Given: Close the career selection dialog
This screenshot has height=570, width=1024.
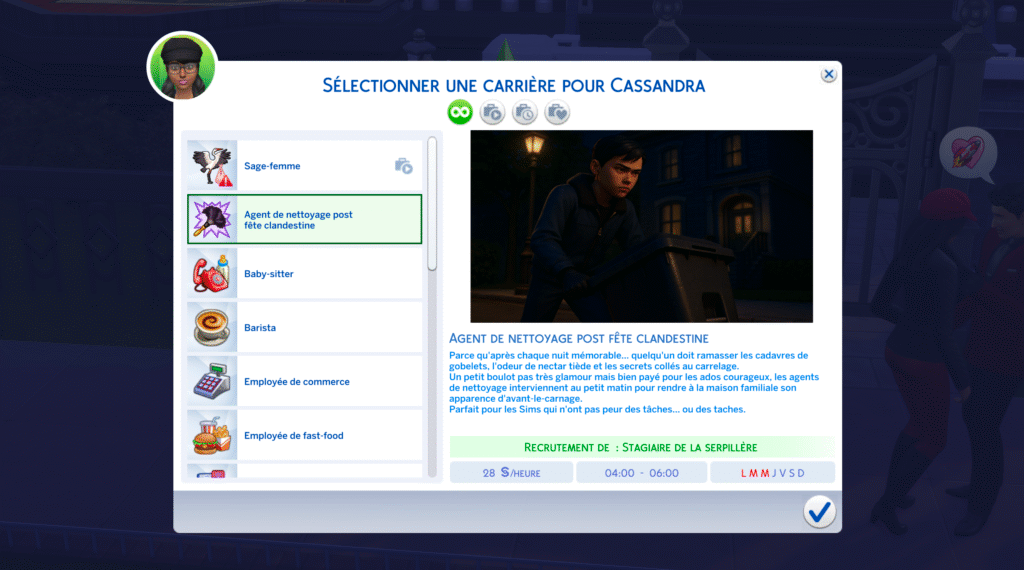Looking at the screenshot, I should 828,74.
